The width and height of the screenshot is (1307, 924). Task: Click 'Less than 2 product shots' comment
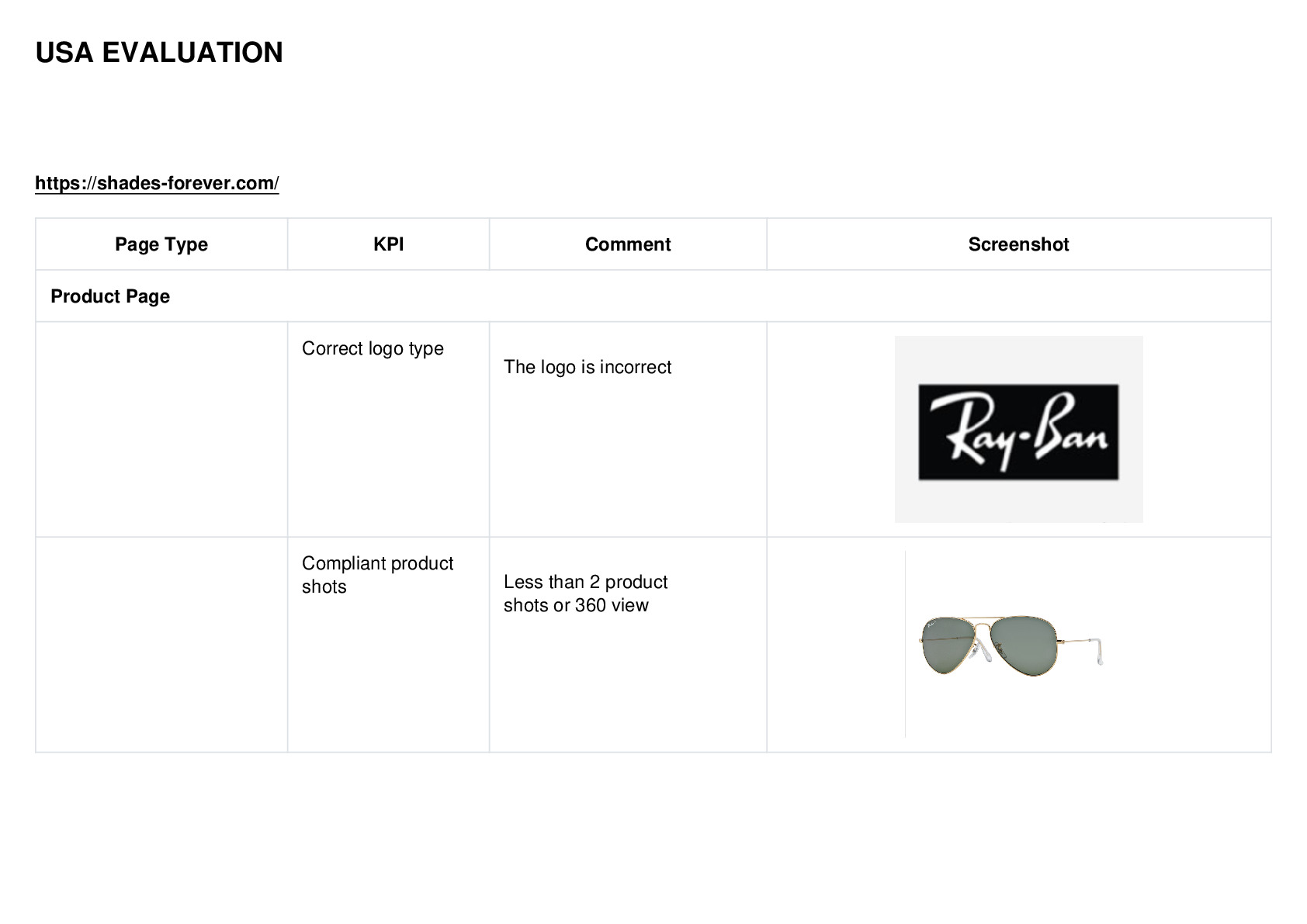(x=586, y=594)
